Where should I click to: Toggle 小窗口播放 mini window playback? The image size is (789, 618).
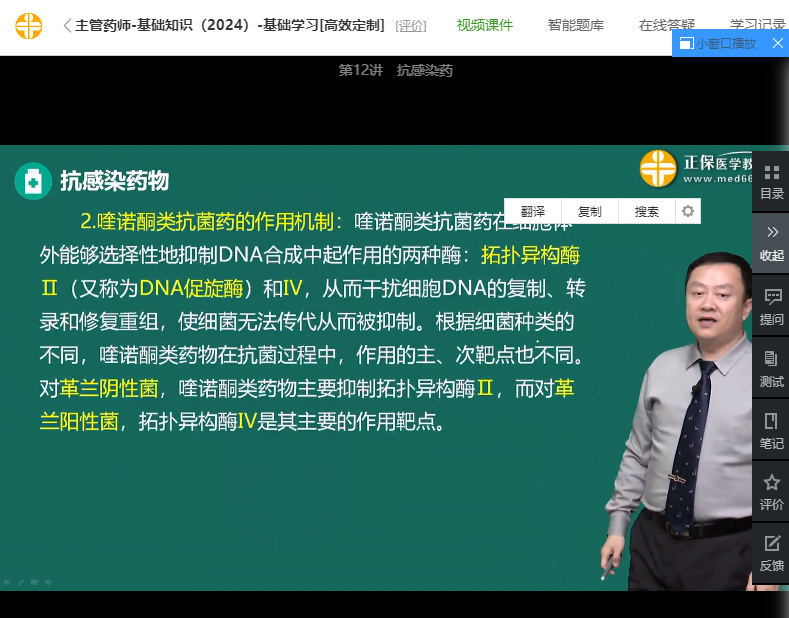[718, 43]
